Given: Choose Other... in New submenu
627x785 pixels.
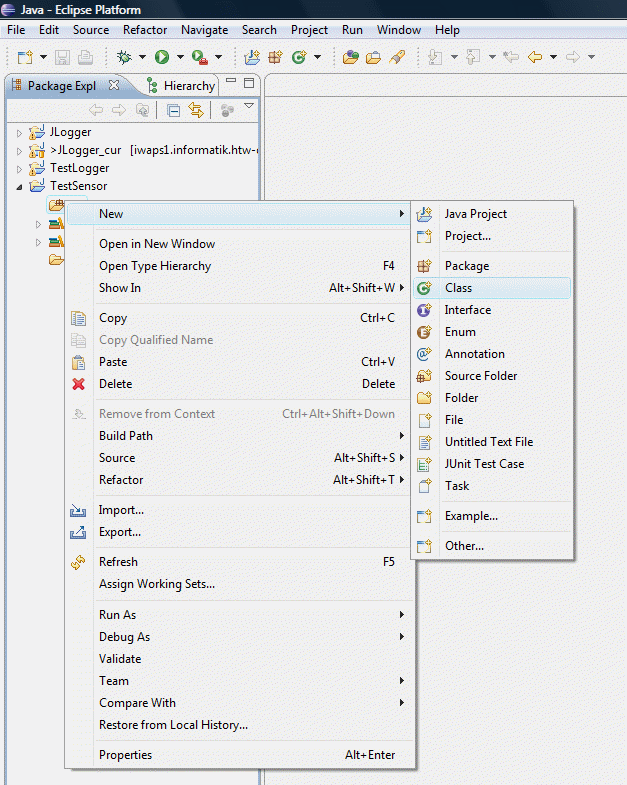Looking at the screenshot, I should (492, 546).
